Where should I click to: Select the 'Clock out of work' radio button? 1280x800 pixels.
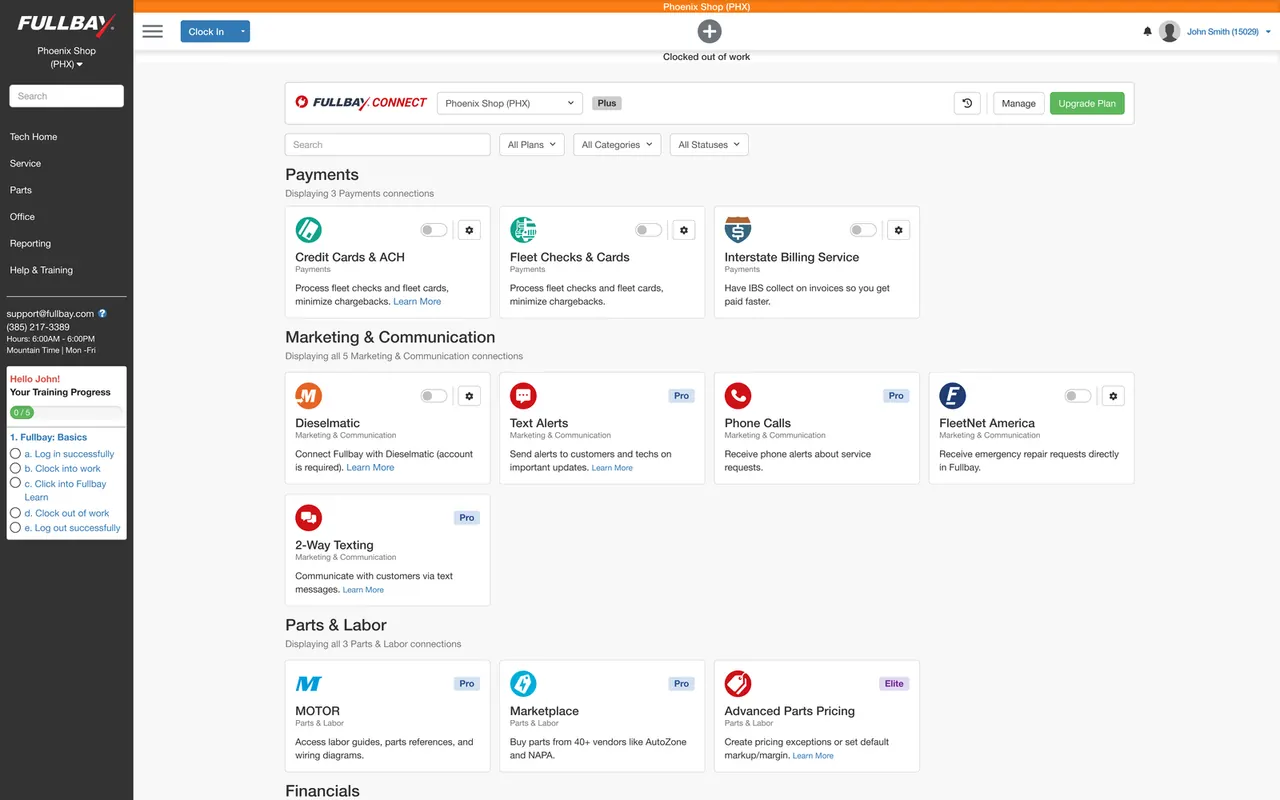click(x=15, y=513)
